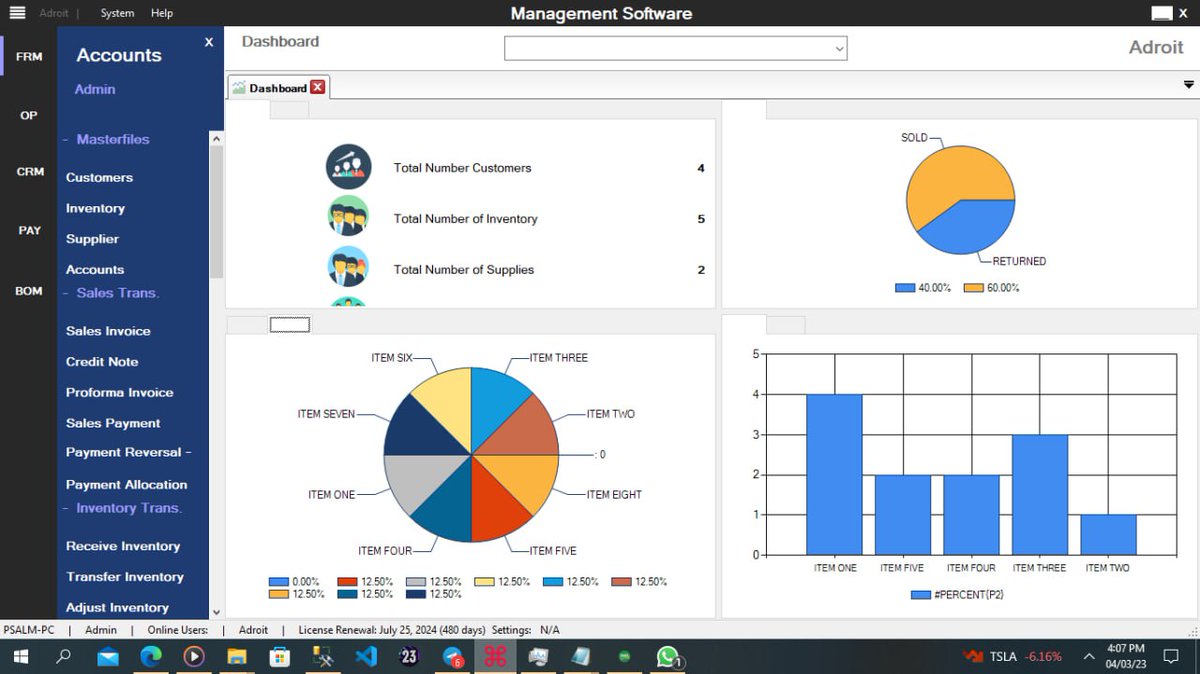Open the PAY module icon
This screenshot has height=674, width=1200.
coord(27,230)
